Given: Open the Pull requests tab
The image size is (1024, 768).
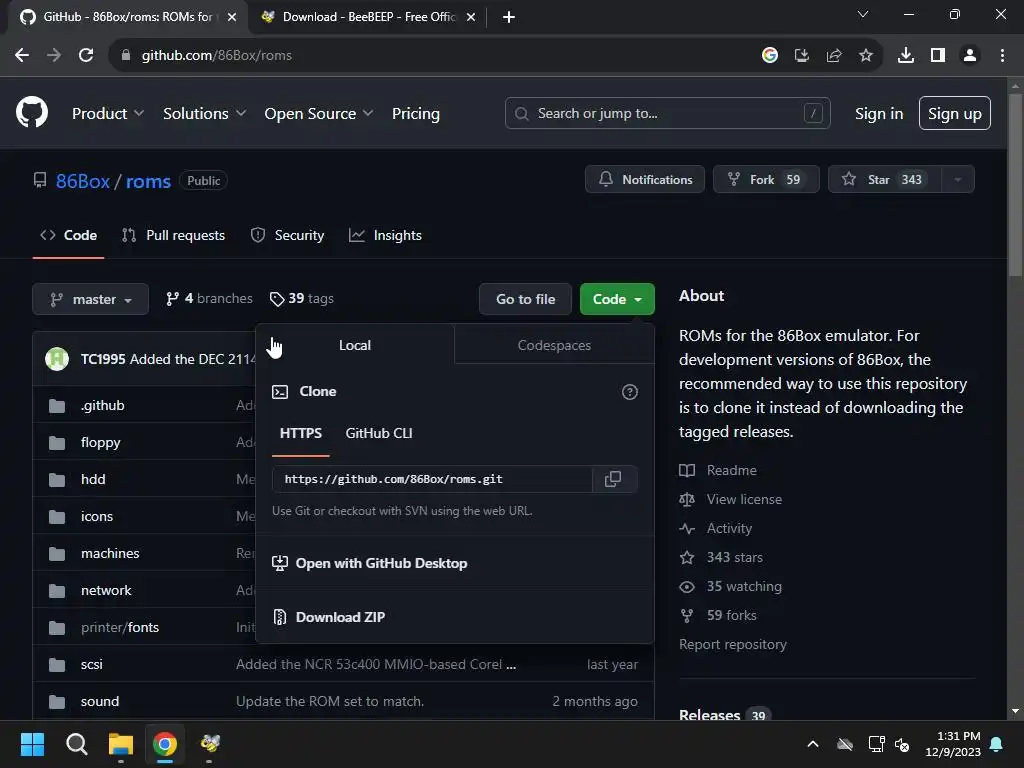Looking at the screenshot, I should 174,235.
